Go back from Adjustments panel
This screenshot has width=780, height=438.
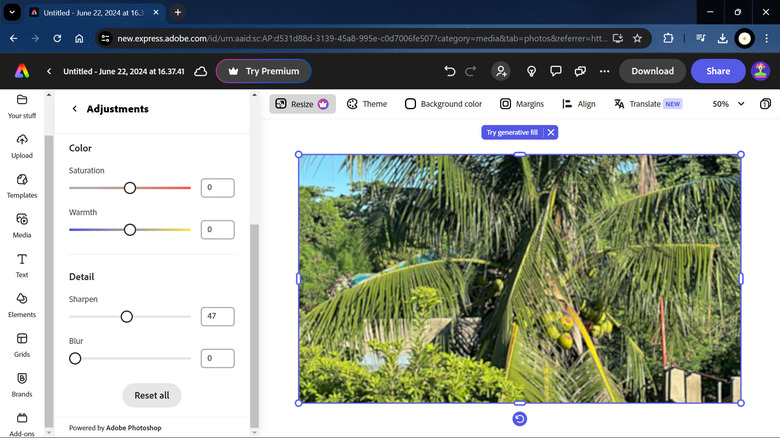point(75,109)
